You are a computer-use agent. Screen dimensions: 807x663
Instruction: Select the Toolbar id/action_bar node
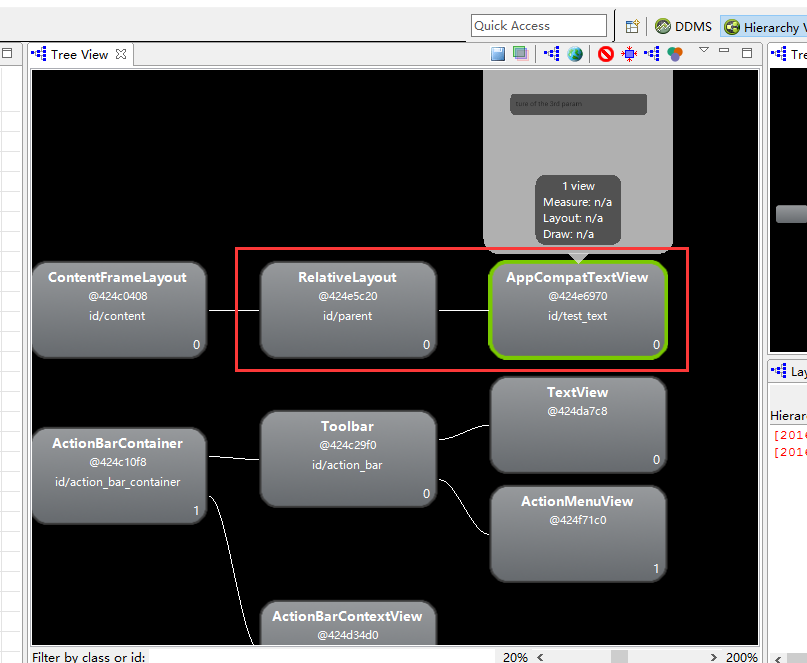coord(348,458)
